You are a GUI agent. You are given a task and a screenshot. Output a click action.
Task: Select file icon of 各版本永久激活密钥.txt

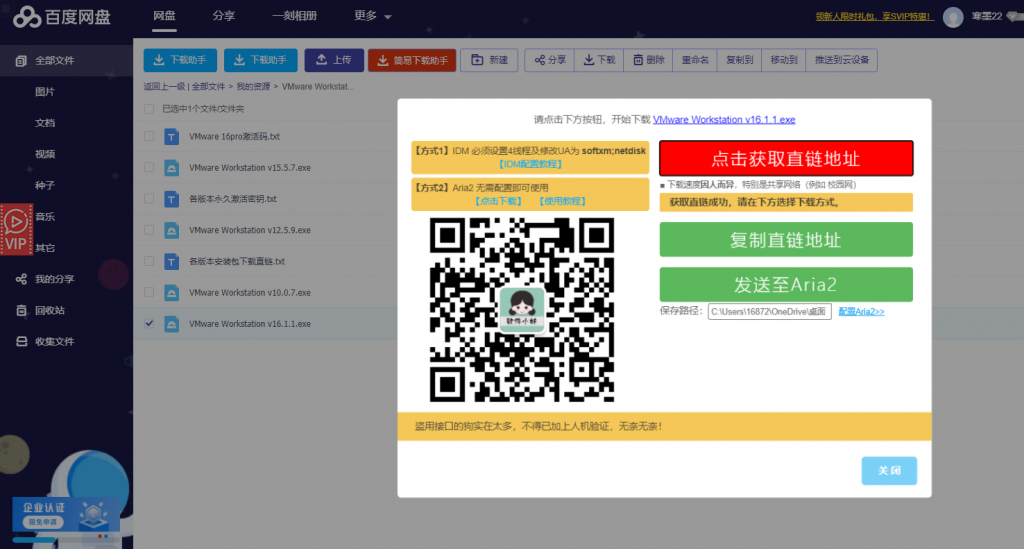(171, 199)
